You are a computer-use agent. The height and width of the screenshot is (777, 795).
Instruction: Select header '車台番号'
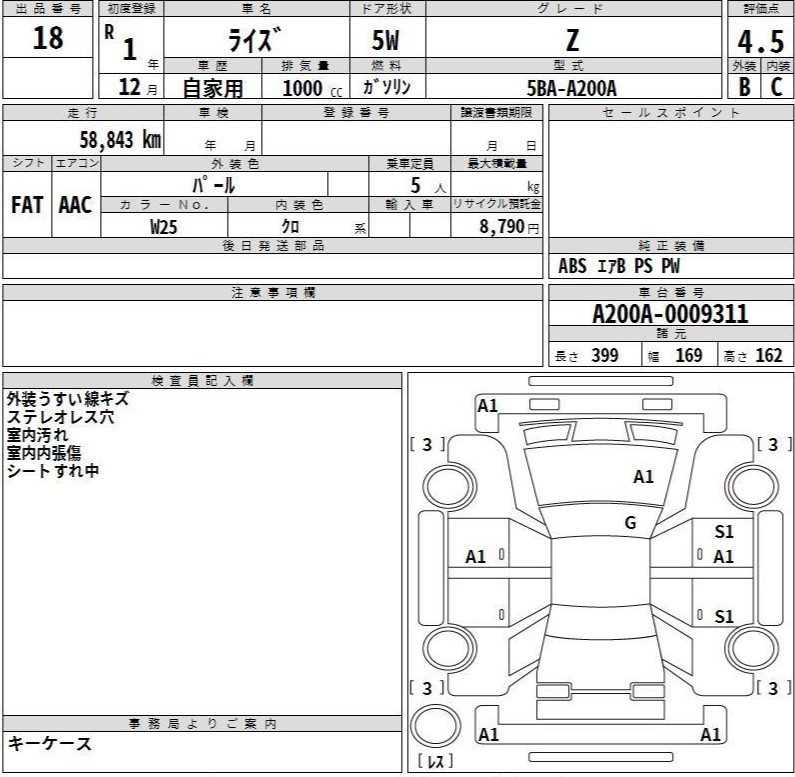pos(671,292)
